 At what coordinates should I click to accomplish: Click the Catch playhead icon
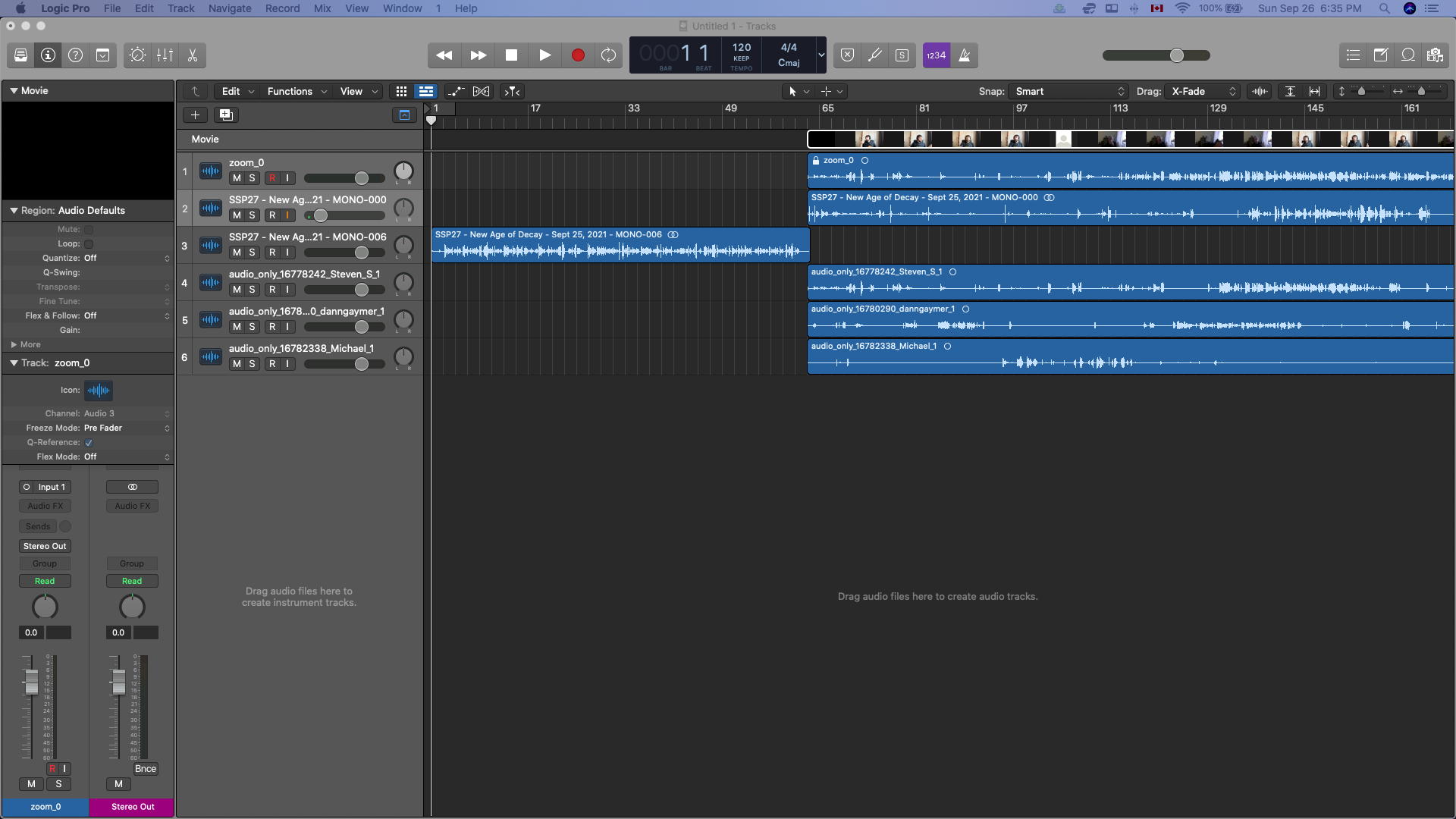513,92
